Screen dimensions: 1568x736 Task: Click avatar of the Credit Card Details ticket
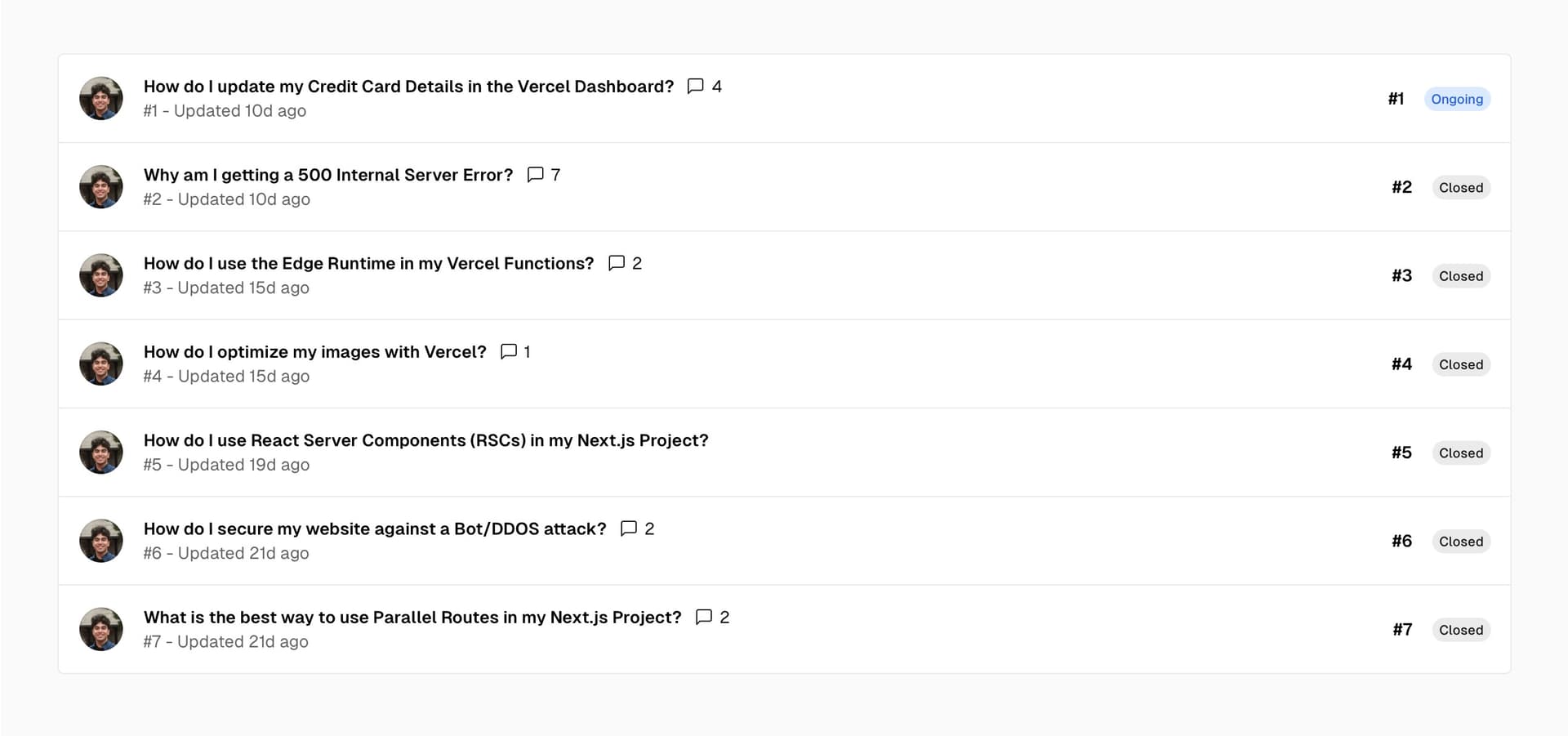pyautogui.click(x=100, y=98)
